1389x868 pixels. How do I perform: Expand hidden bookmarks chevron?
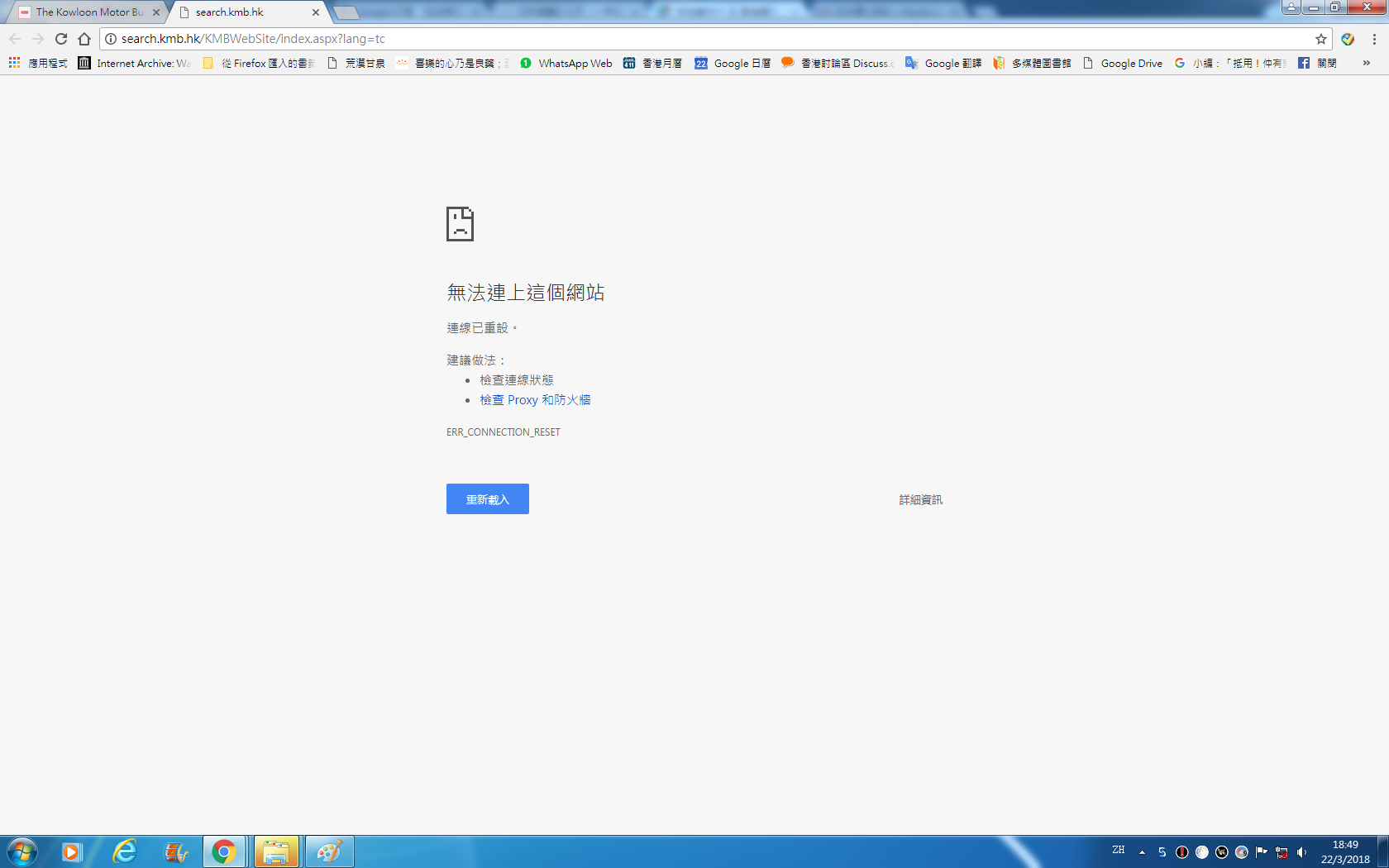[1366, 63]
